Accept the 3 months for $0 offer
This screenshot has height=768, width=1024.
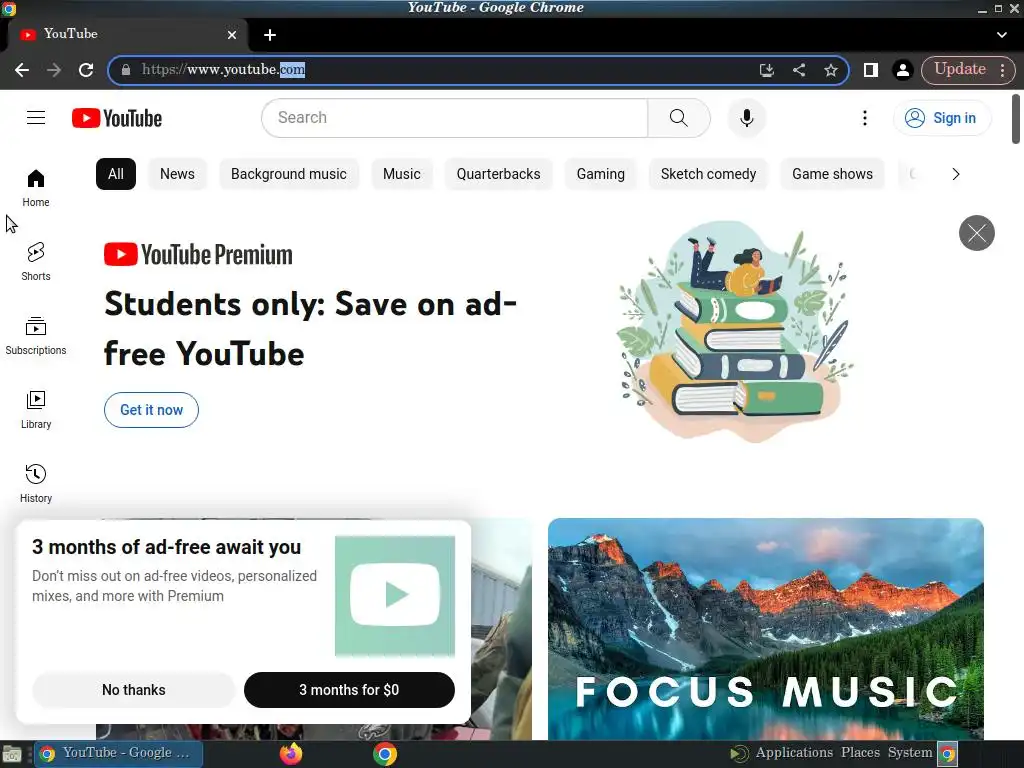[349, 690]
